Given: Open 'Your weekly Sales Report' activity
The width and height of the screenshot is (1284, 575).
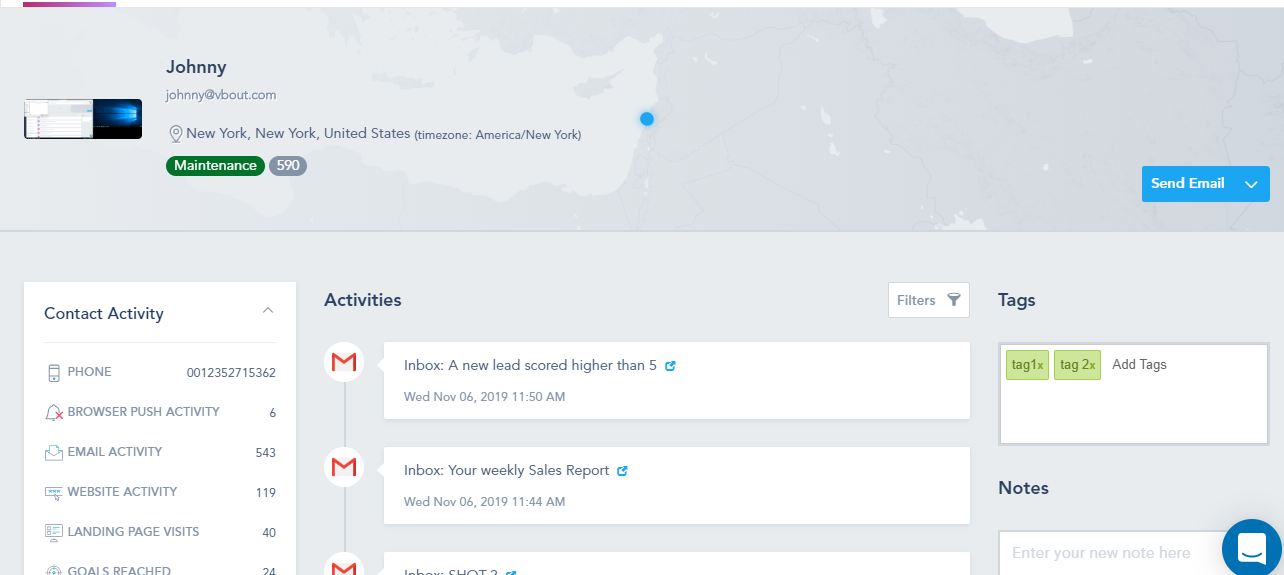Looking at the screenshot, I should 677,485.
